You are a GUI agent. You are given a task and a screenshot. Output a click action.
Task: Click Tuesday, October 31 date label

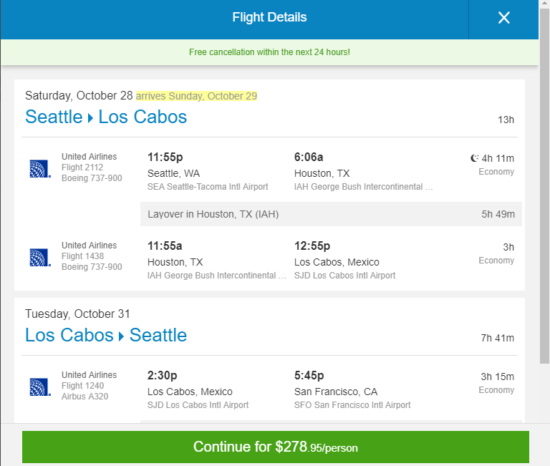tap(78, 313)
